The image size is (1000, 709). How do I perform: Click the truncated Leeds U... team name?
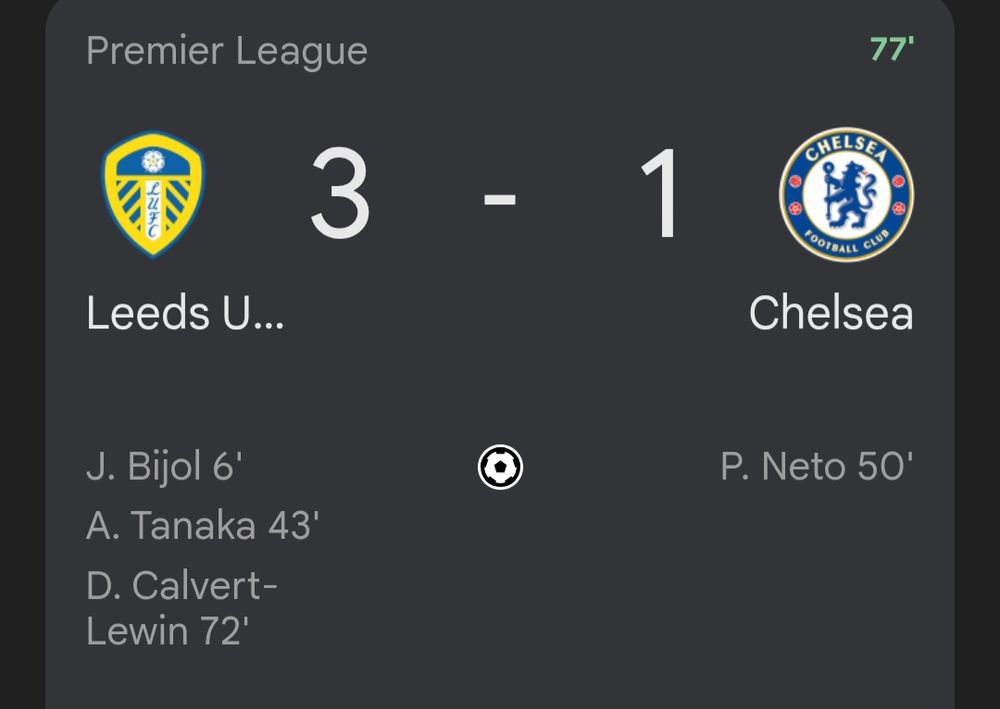pyautogui.click(x=183, y=314)
